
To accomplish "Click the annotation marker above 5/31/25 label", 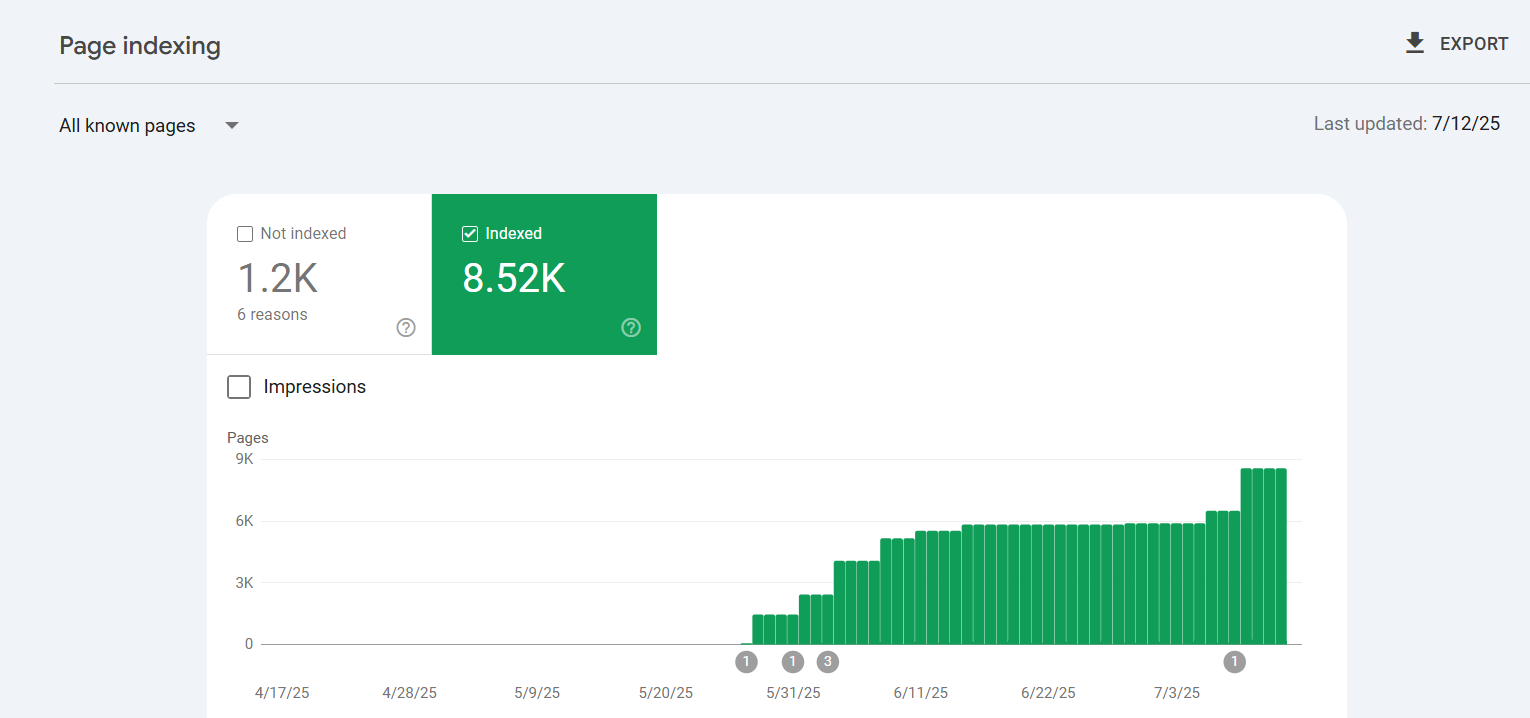I will click(793, 661).
